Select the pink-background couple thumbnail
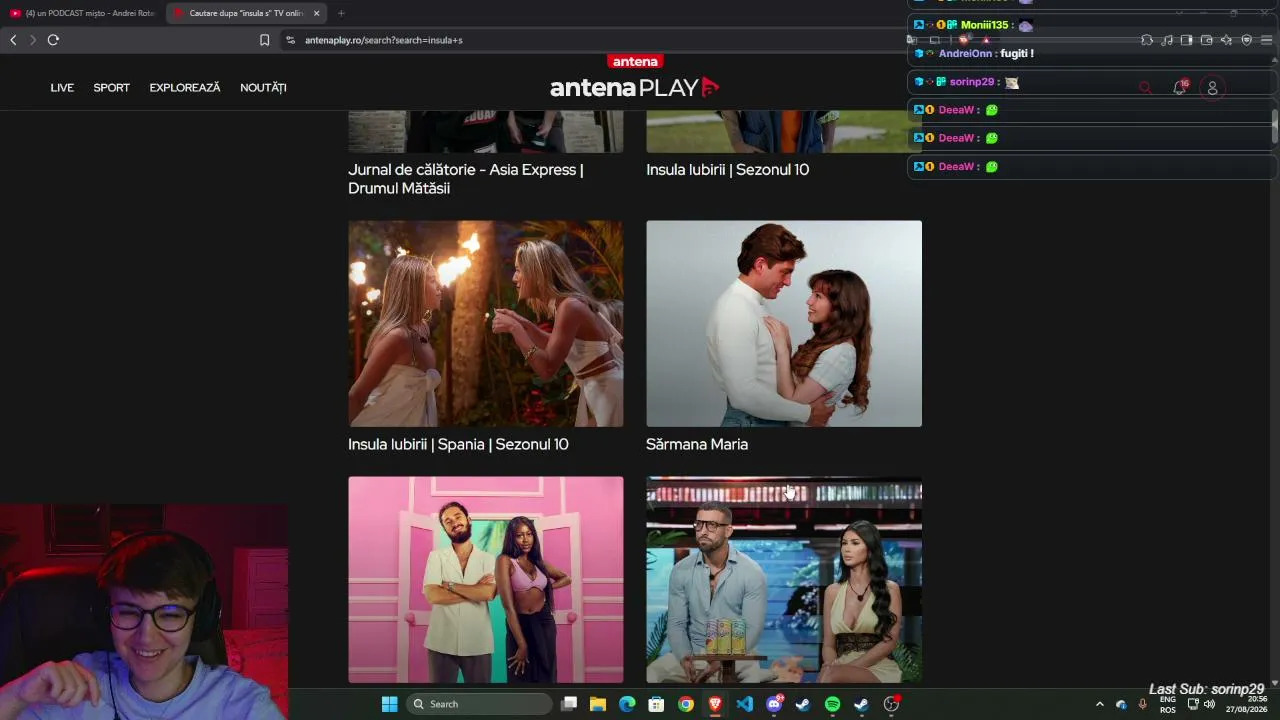 486,580
